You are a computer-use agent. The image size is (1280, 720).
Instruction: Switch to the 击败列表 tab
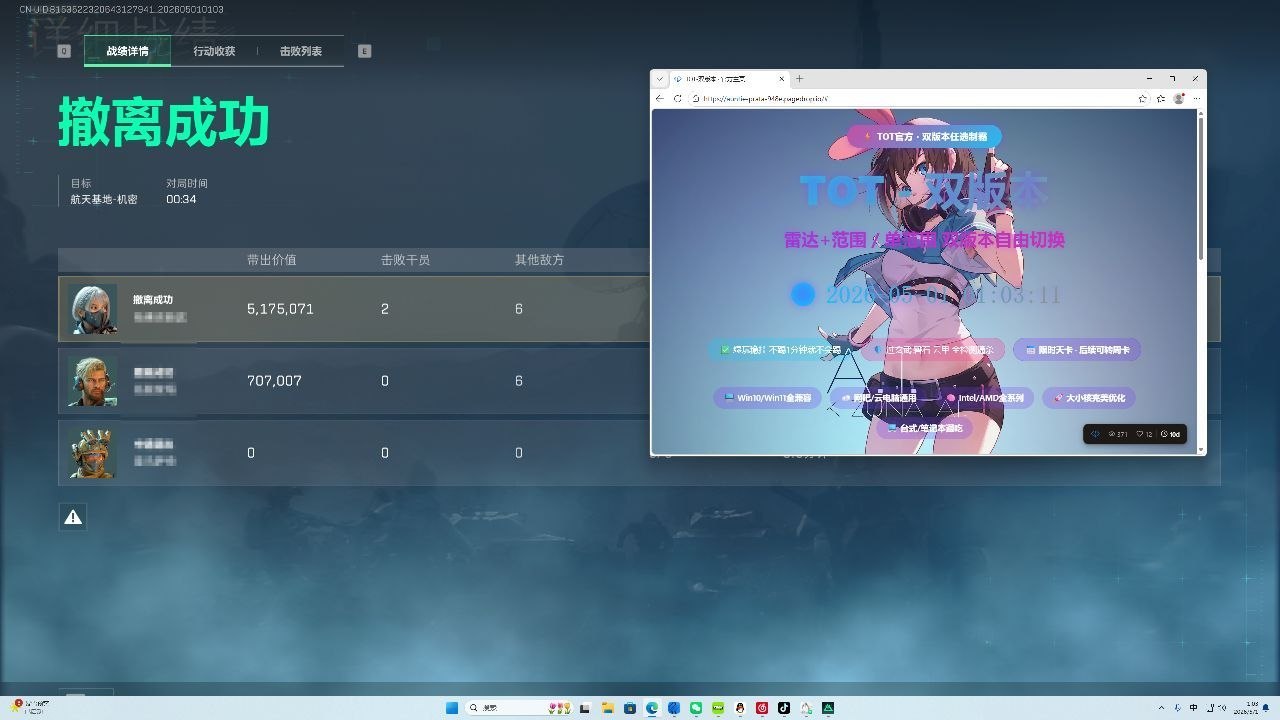pos(301,51)
